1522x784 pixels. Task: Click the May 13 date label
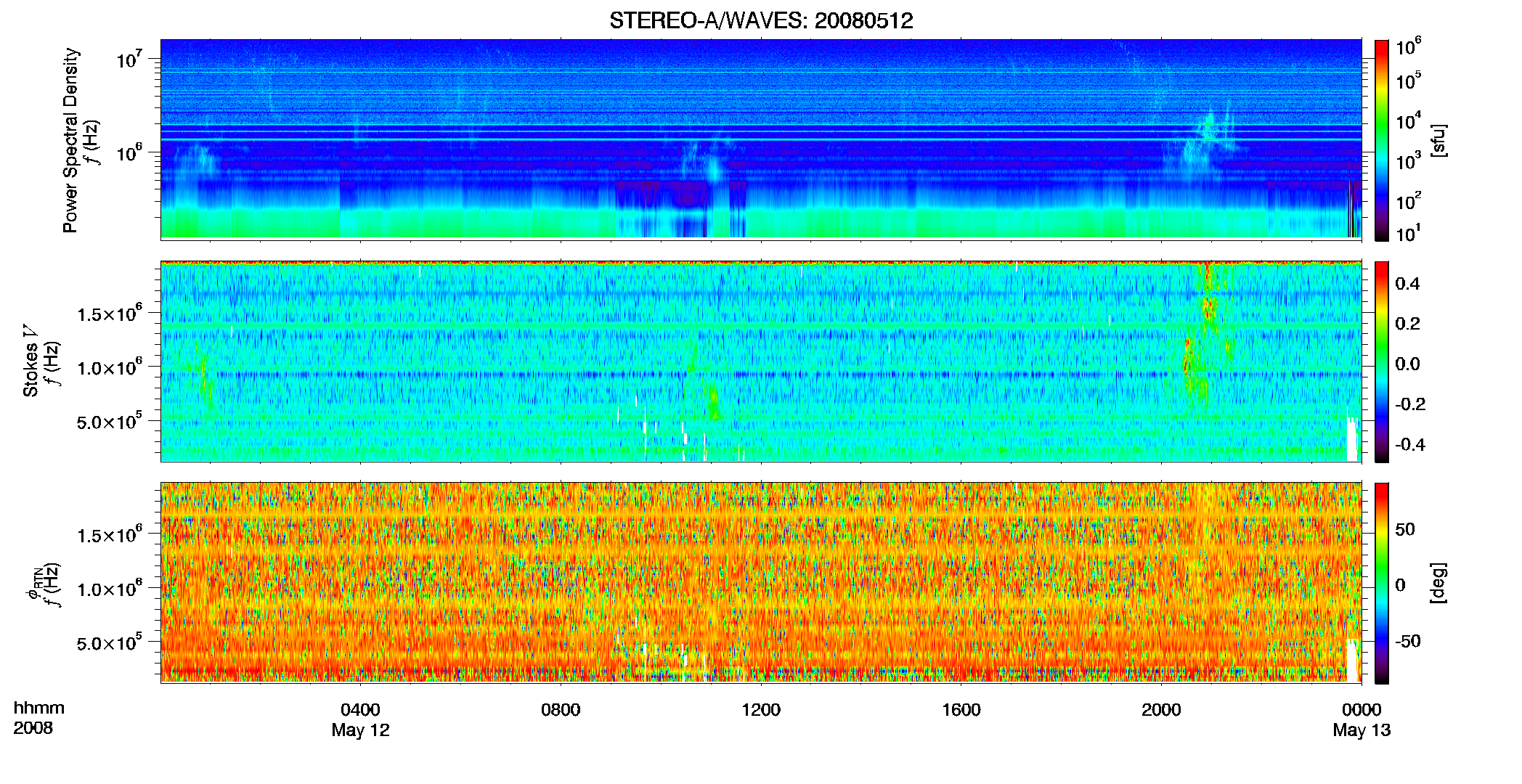(x=1362, y=730)
